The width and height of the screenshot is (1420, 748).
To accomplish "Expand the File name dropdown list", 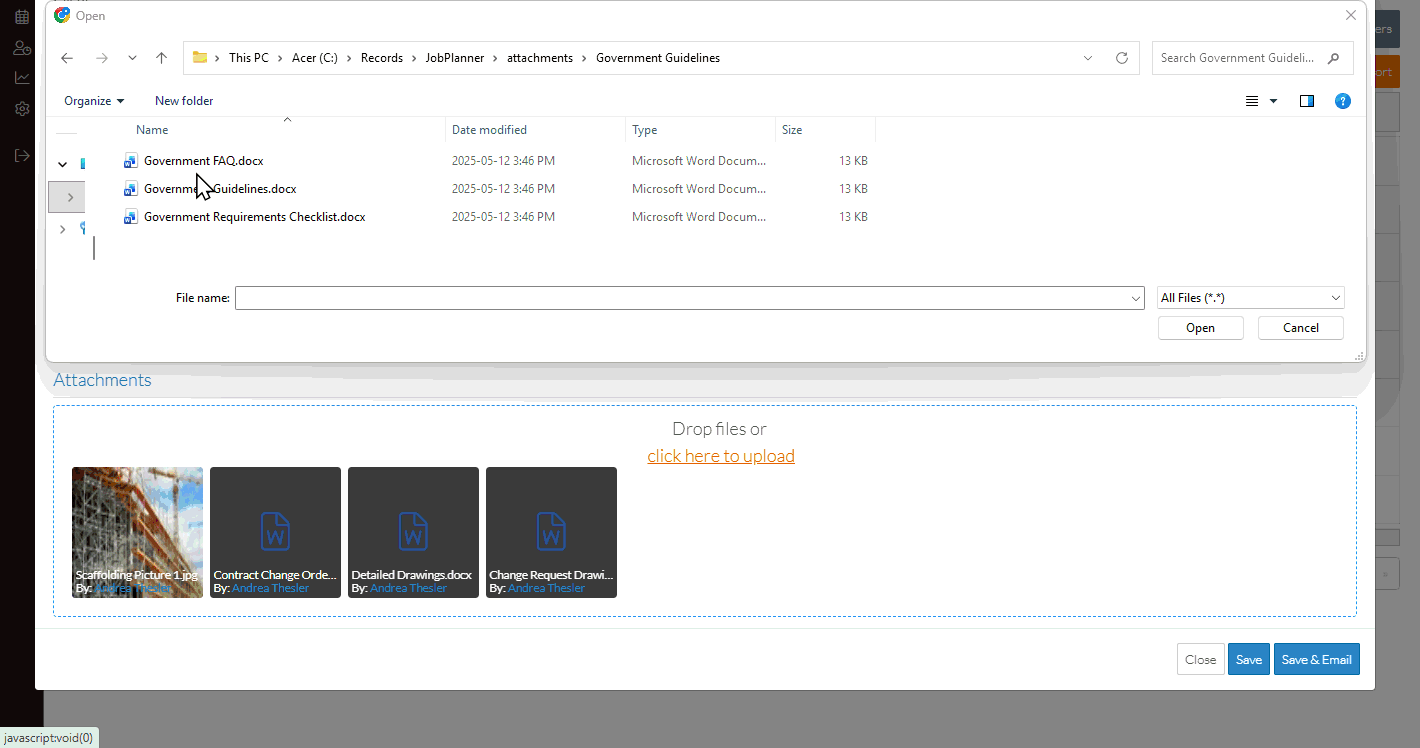I will coord(1136,298).
